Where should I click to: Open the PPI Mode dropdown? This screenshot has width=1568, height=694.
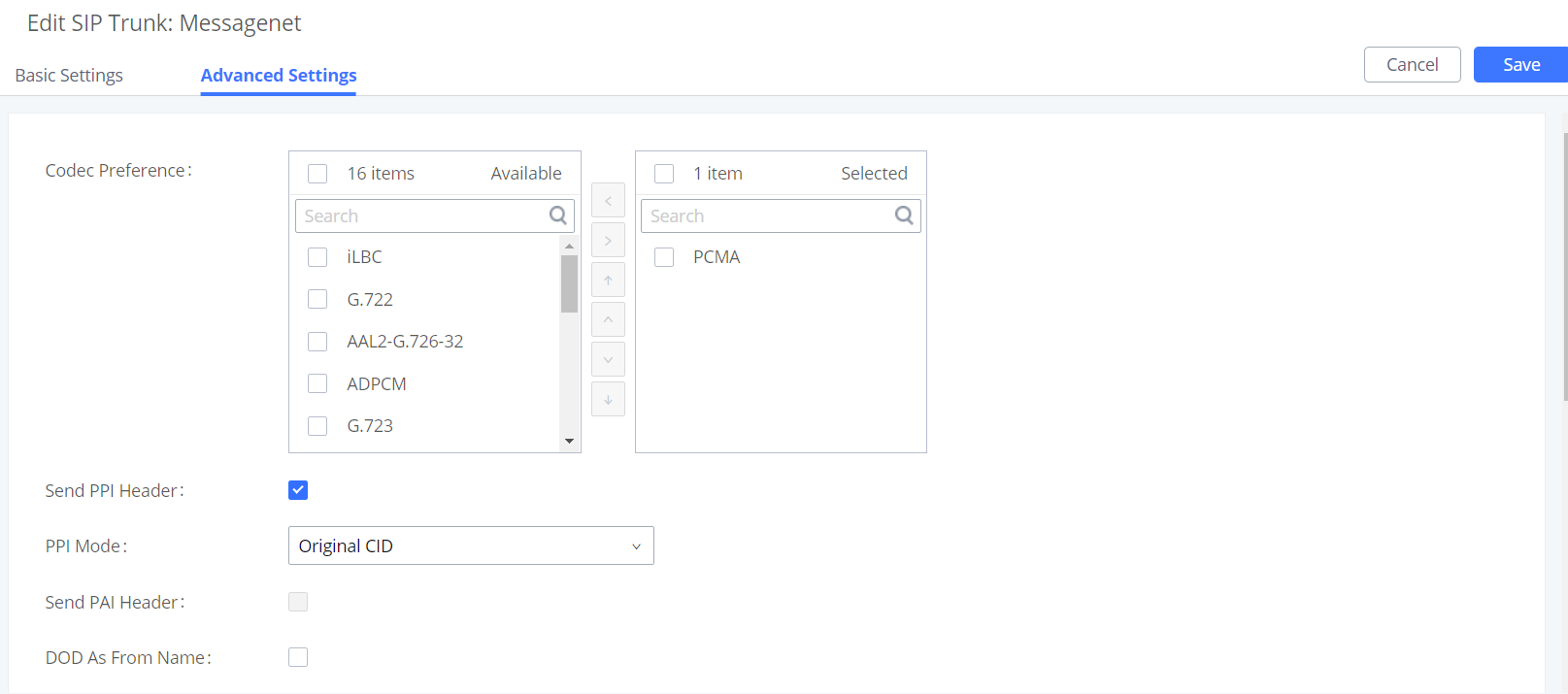coord(471,545)
